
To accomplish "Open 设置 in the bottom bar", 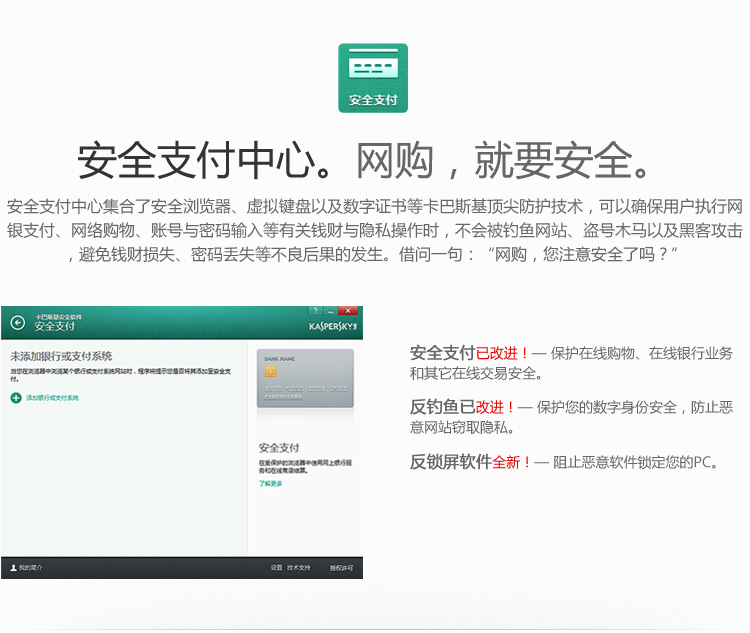I will (276, 567).
